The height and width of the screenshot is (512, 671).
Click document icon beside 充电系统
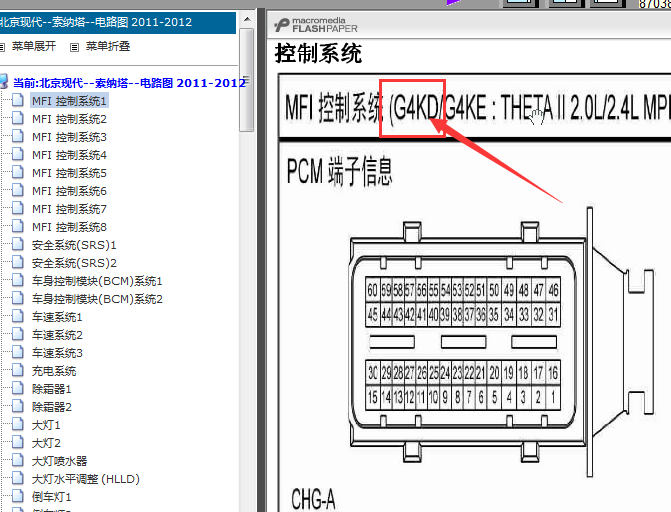tap(18, 370)
